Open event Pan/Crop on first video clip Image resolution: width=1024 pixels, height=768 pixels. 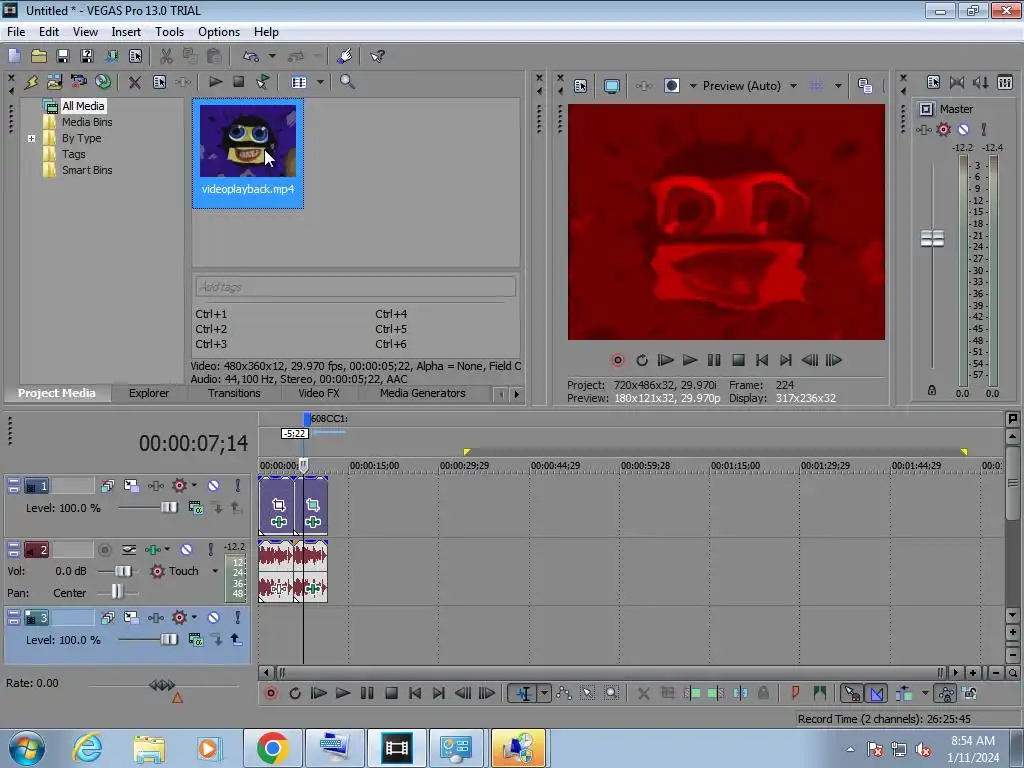tap(279, 505)
